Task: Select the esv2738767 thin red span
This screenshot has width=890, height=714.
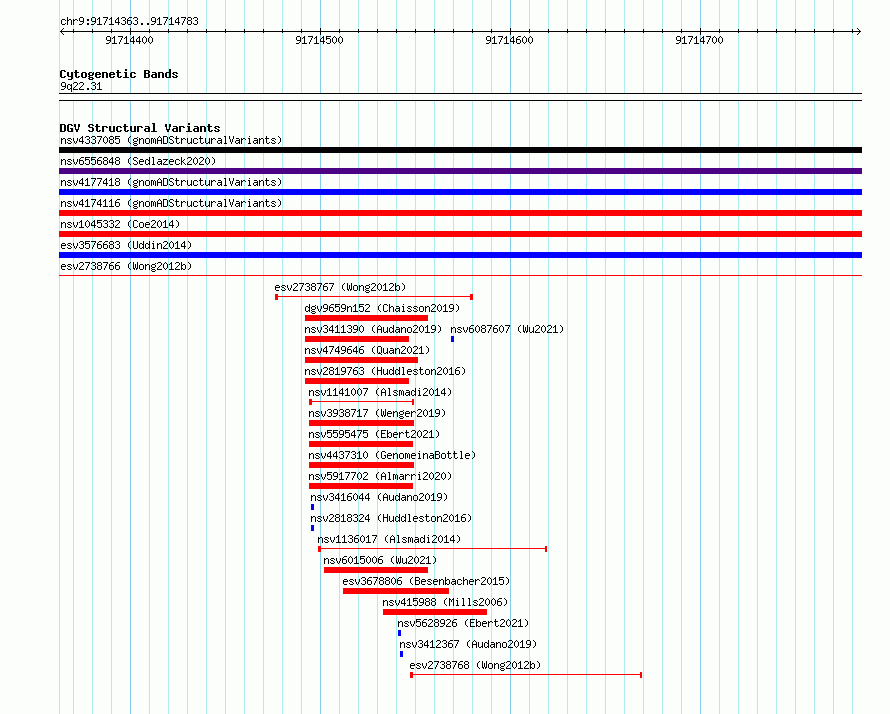Action: point(374,297)
